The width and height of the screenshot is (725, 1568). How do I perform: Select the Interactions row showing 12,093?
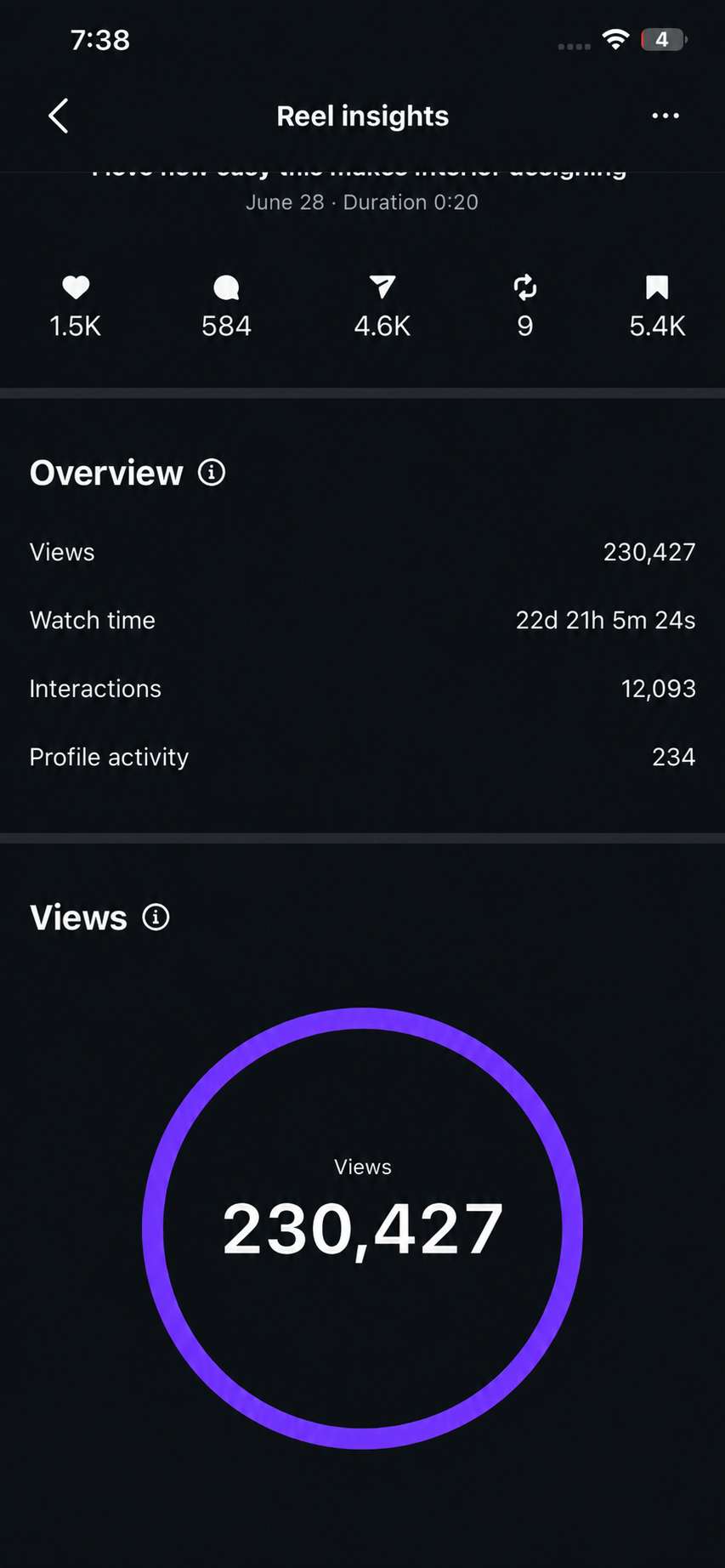point(362,688)
